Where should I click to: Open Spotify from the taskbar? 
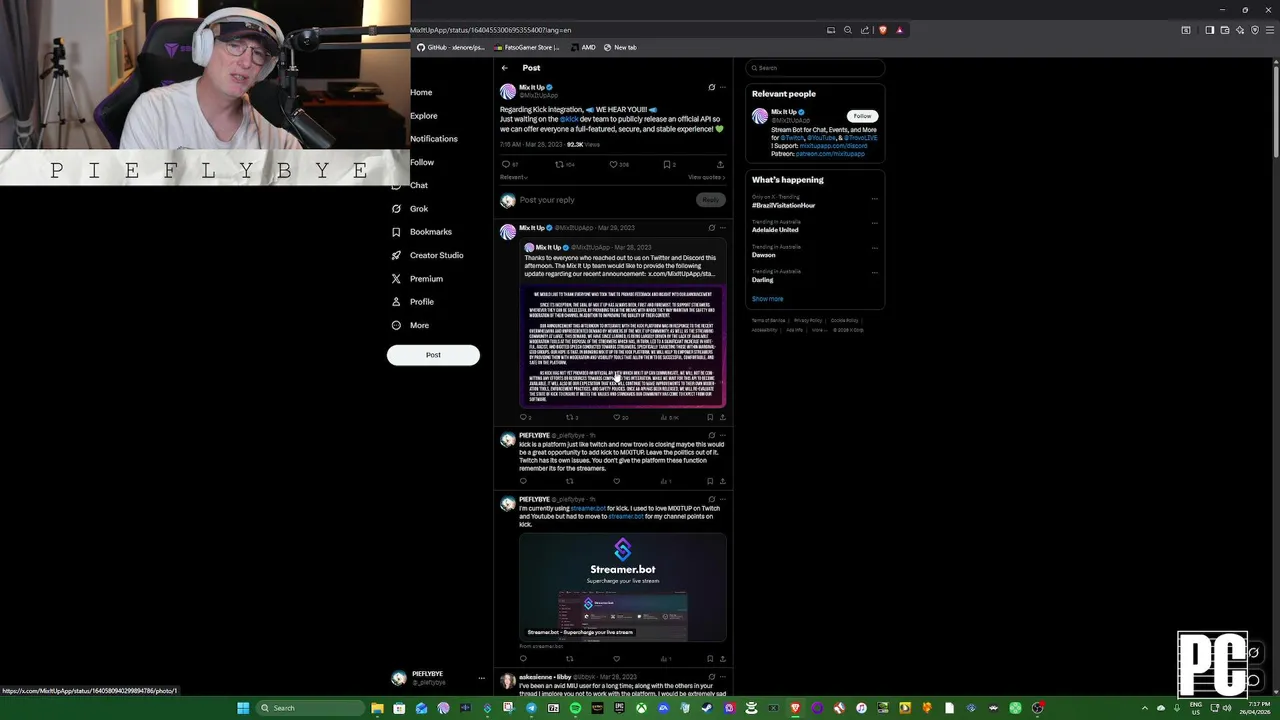575,708
